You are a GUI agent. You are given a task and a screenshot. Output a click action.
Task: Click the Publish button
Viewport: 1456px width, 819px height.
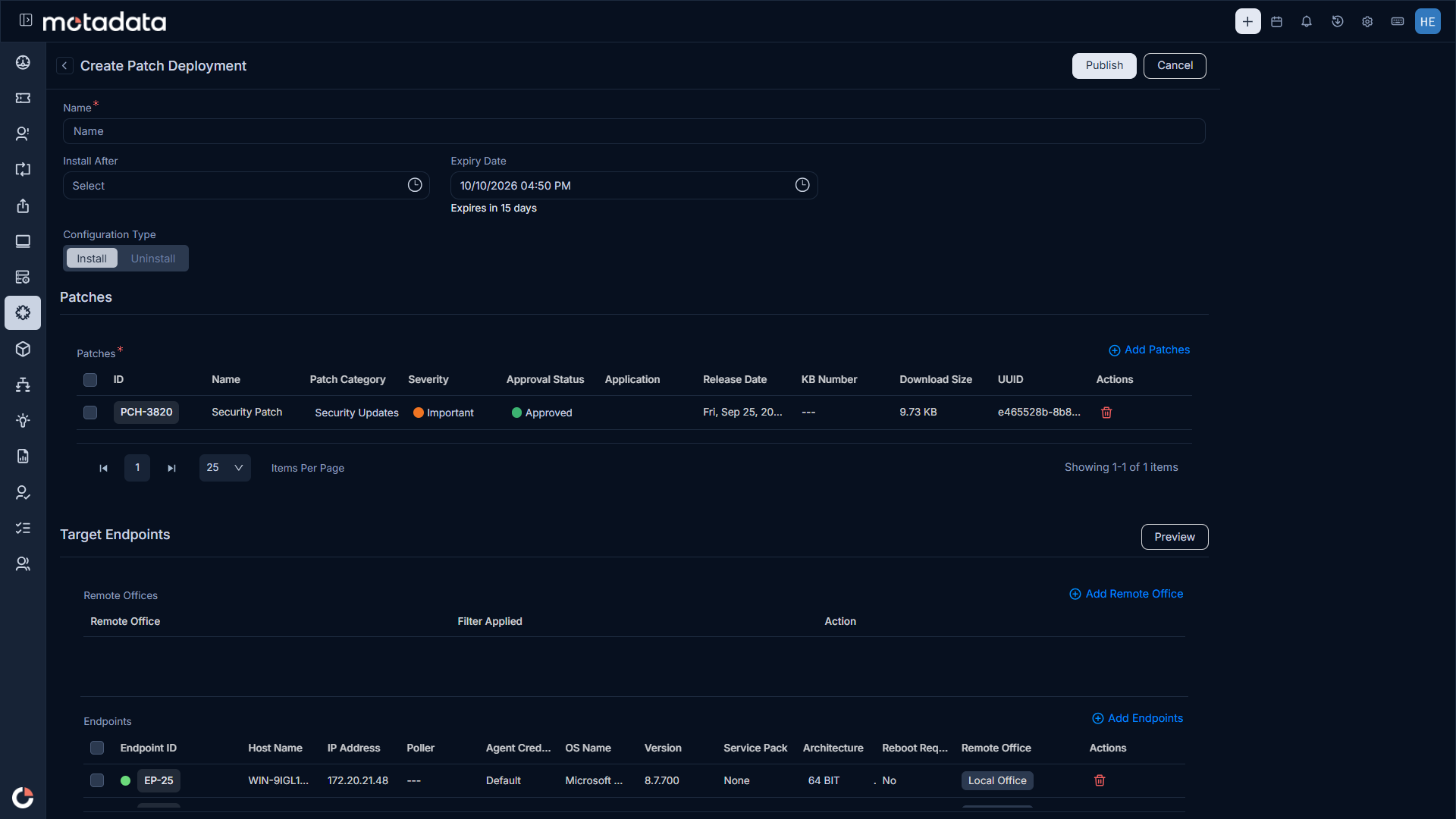pyautogui.click(x=1104, y=66)
